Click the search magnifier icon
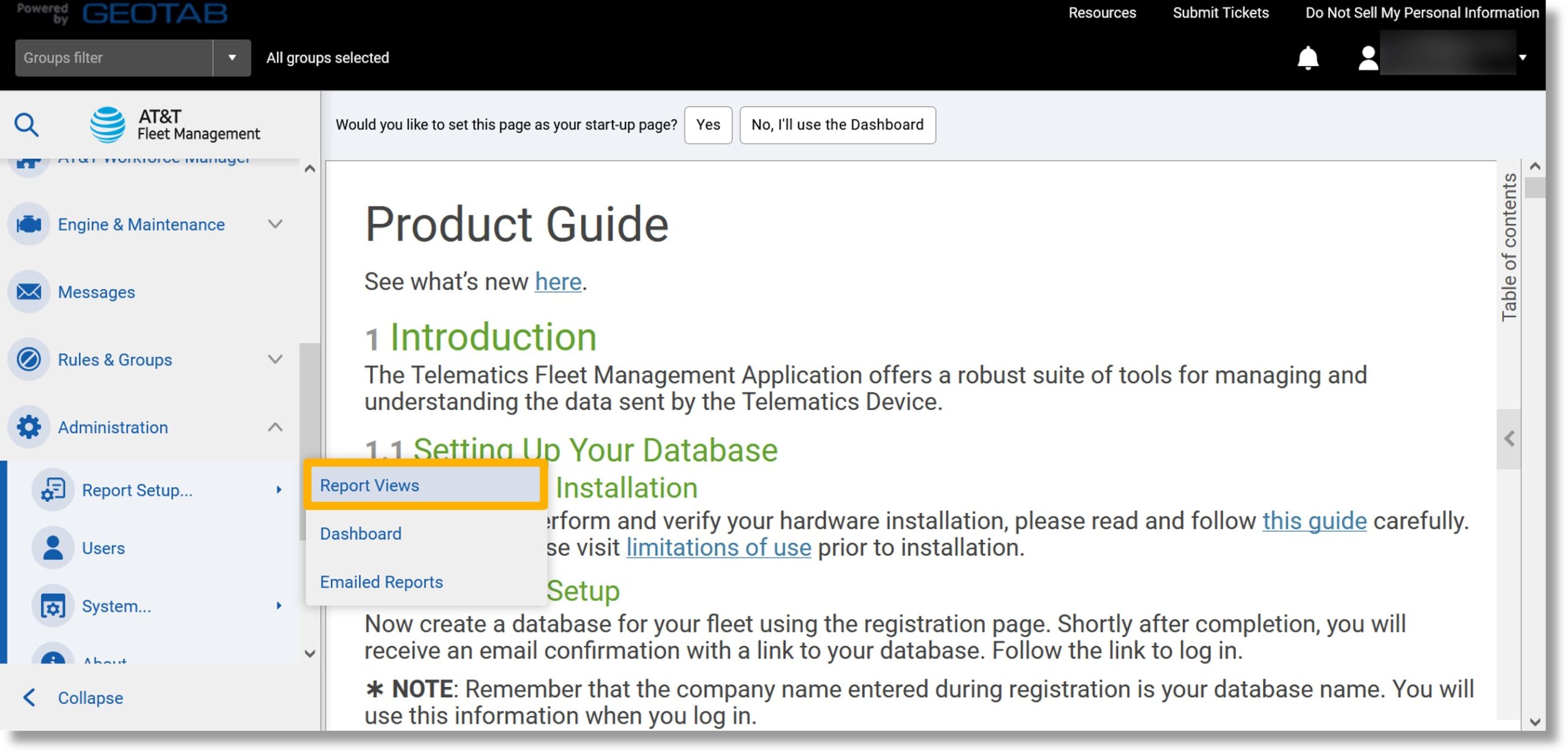The width and height of the screenshot is (1568, 753). pos(26,124)
